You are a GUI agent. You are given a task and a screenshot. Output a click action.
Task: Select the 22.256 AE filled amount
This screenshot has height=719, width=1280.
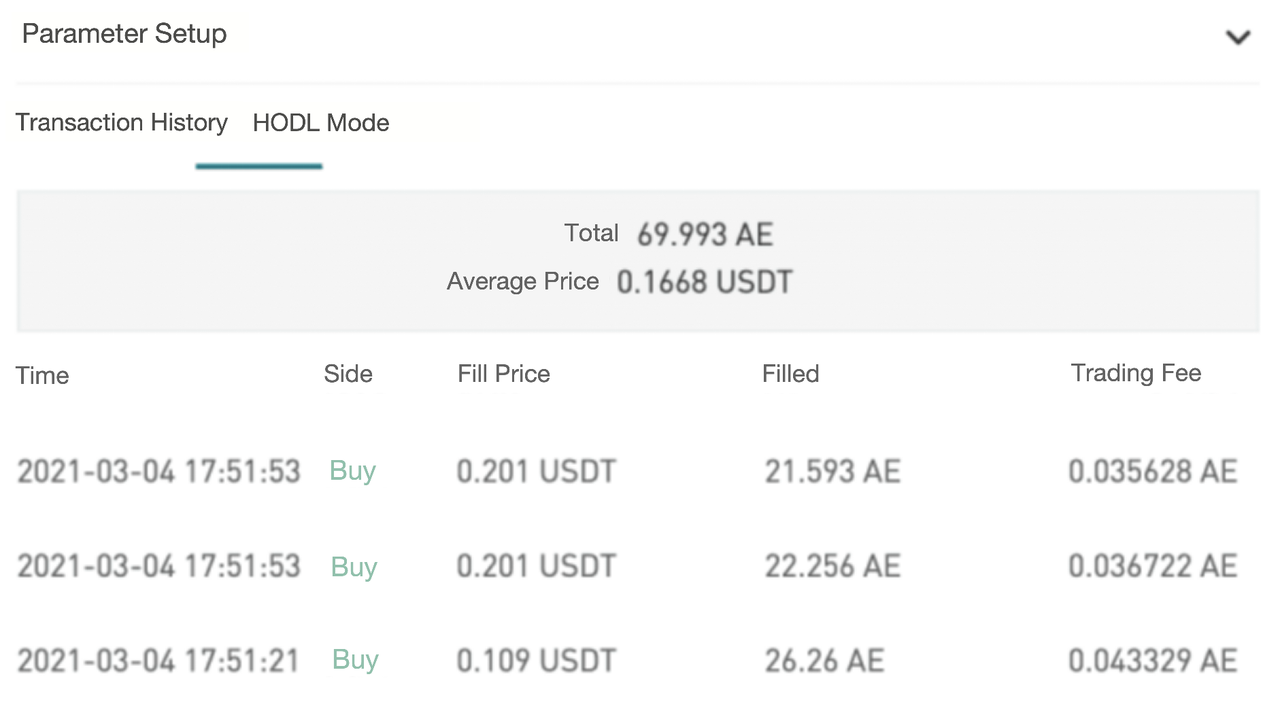(832, 566)
